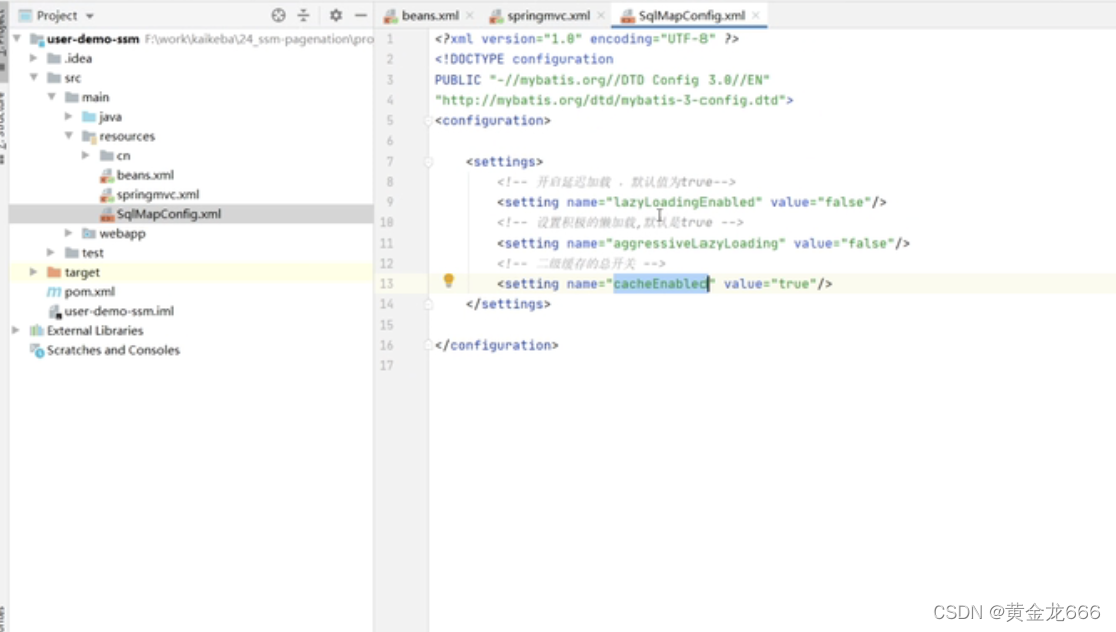Close the beans.xml tab
Image resolution: width=1116 pixels, height=632 pixels.
[x=470, y=16]
